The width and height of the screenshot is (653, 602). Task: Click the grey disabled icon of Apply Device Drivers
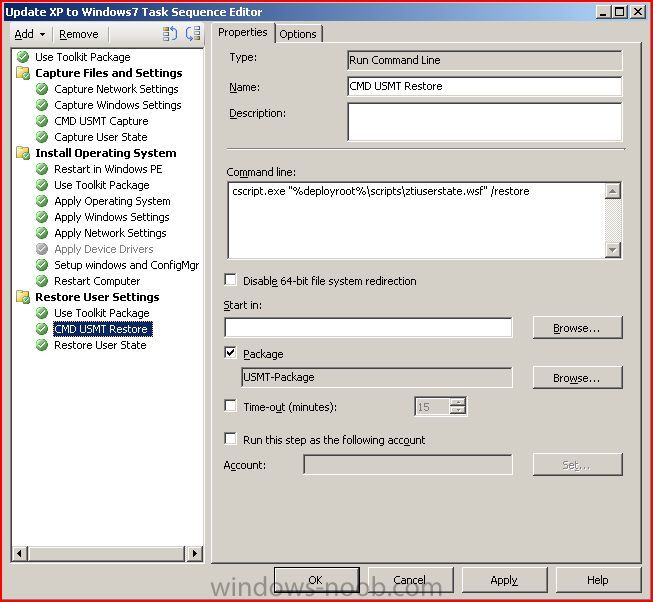click(x=42, y=249)
